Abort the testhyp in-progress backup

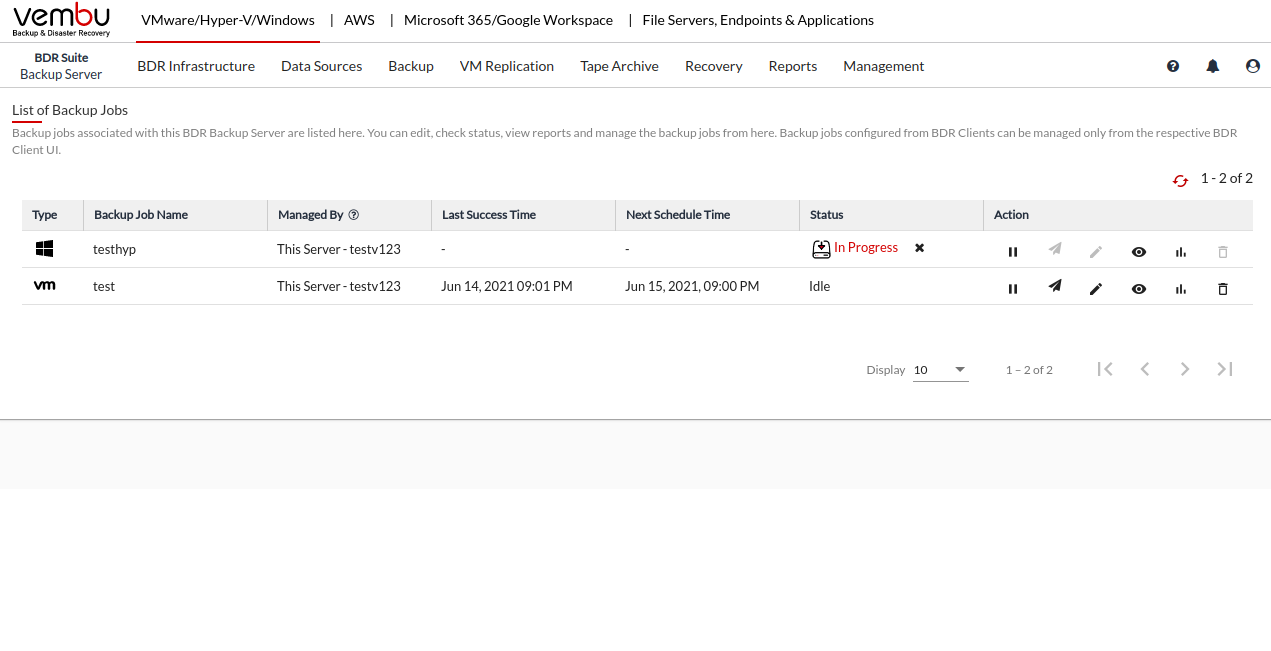point(919,248)
